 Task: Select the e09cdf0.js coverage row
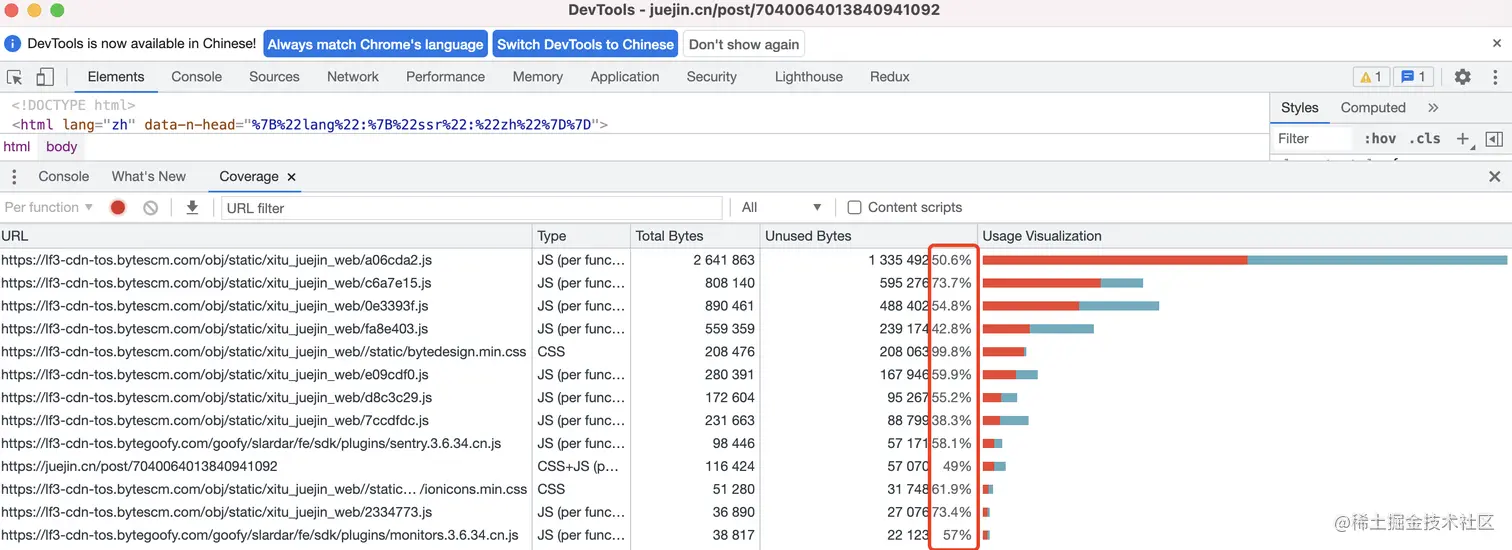tap(756, 375)
